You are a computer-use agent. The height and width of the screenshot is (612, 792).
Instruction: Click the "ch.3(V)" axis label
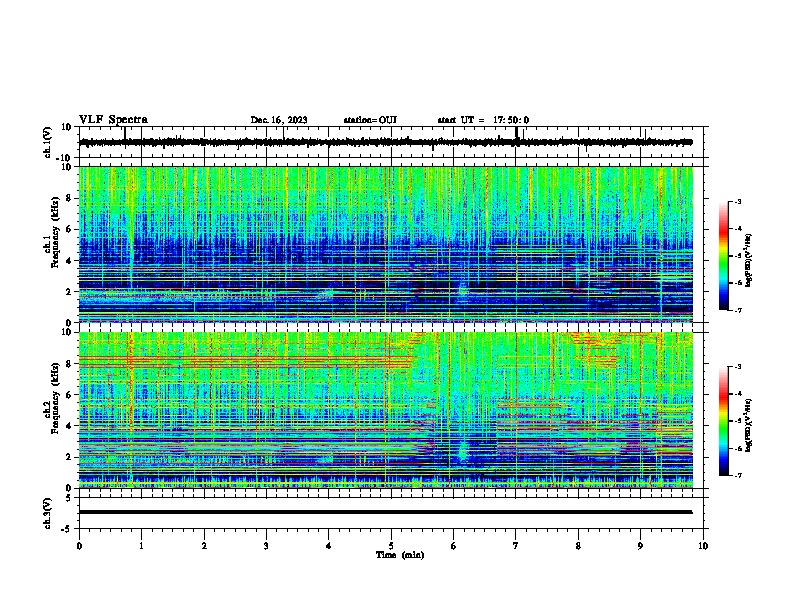click(x=48, y=513)
